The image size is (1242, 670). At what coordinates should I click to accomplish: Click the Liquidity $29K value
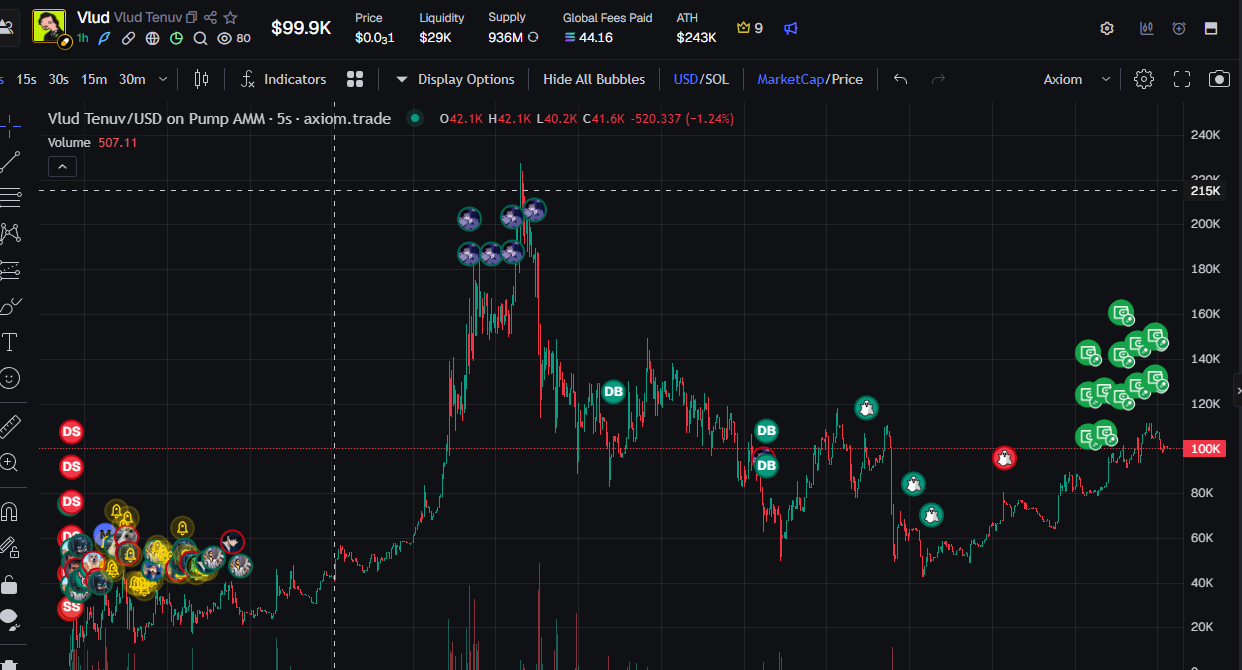tap(435, 37)
